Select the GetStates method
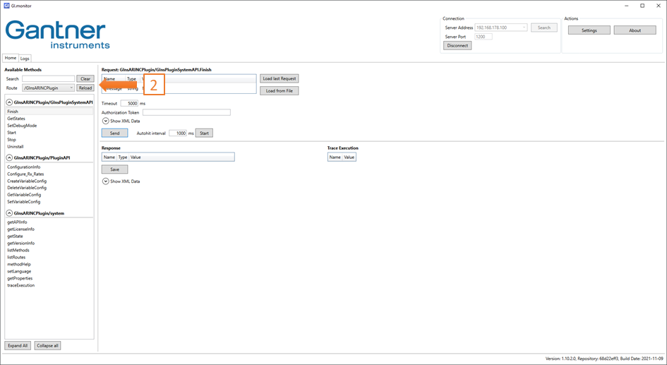Viewport: 667px width, 365px height. (x=16, y=119)
